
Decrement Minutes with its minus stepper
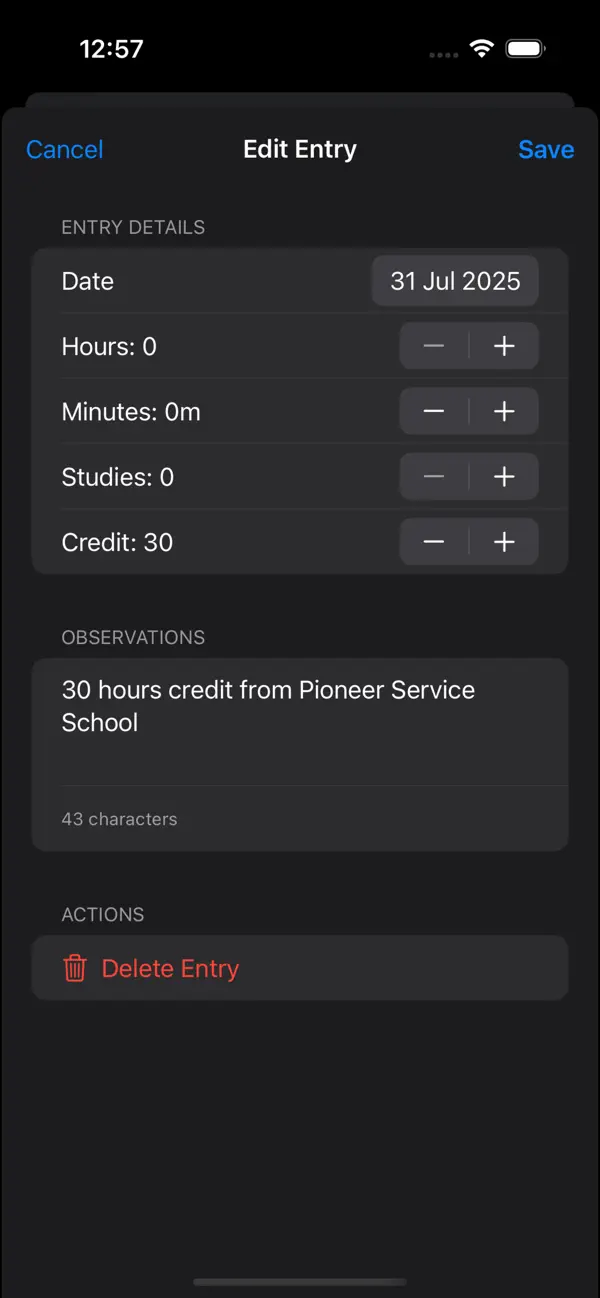433,411
